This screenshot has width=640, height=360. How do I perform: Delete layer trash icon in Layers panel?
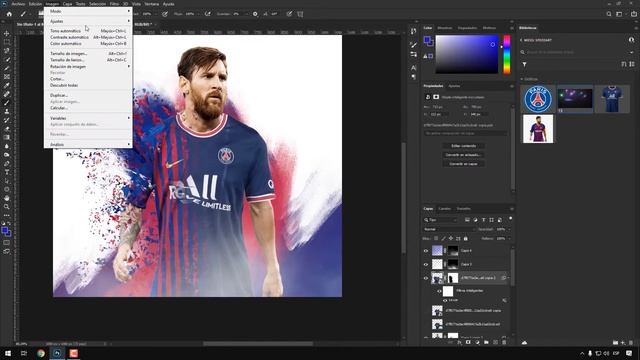click(504, 342)
